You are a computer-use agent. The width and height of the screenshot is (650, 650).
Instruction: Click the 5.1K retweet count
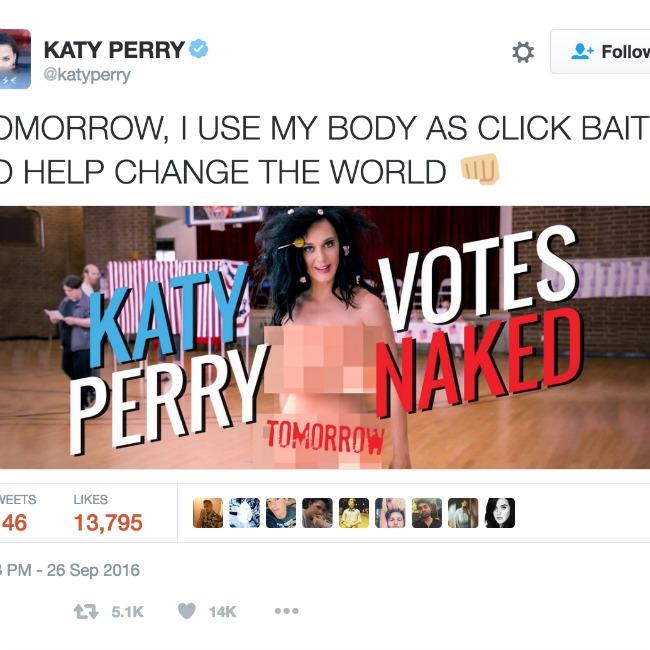click(x=127, y=612)
